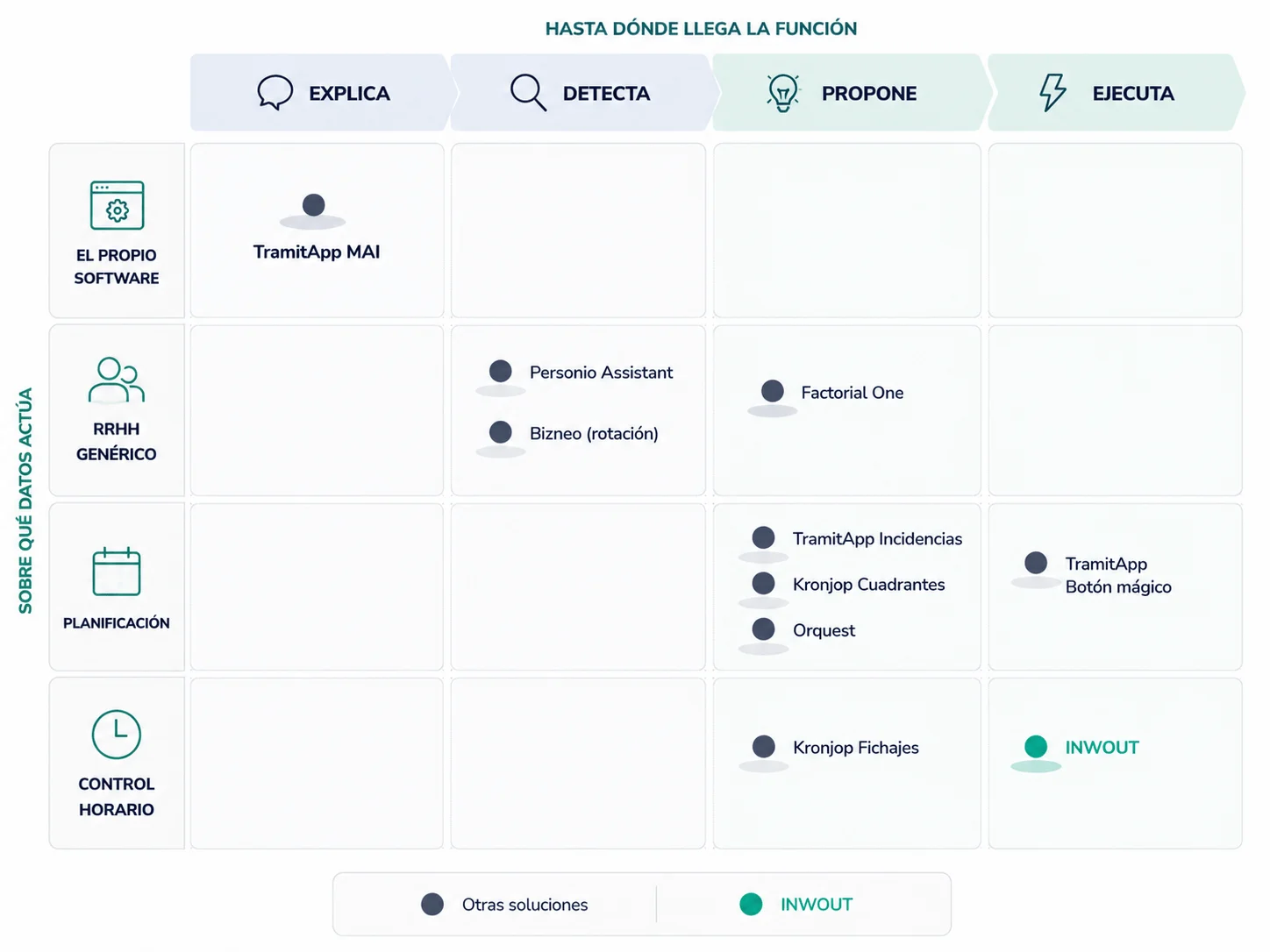Image resolution: width=1270 pixels, height=952 pixels.
Task: Click the TramitApp MAI dot marker
Action: 313,205
